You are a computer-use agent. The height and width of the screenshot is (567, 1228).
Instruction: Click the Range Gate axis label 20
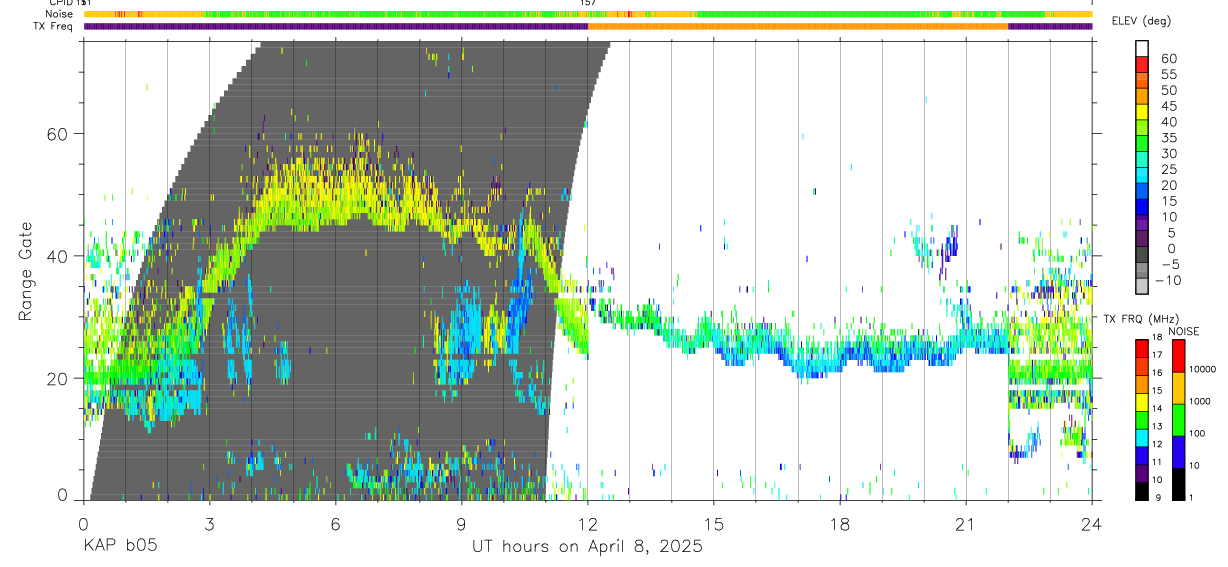click(x=60, y=378)
